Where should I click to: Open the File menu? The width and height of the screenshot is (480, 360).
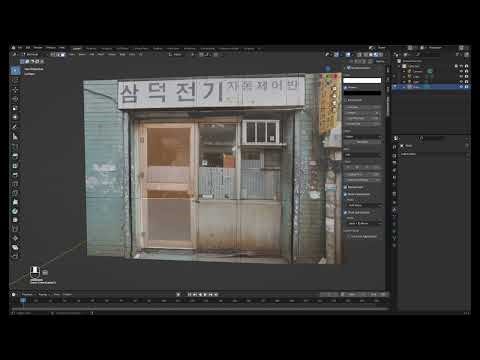click(20, 48)
